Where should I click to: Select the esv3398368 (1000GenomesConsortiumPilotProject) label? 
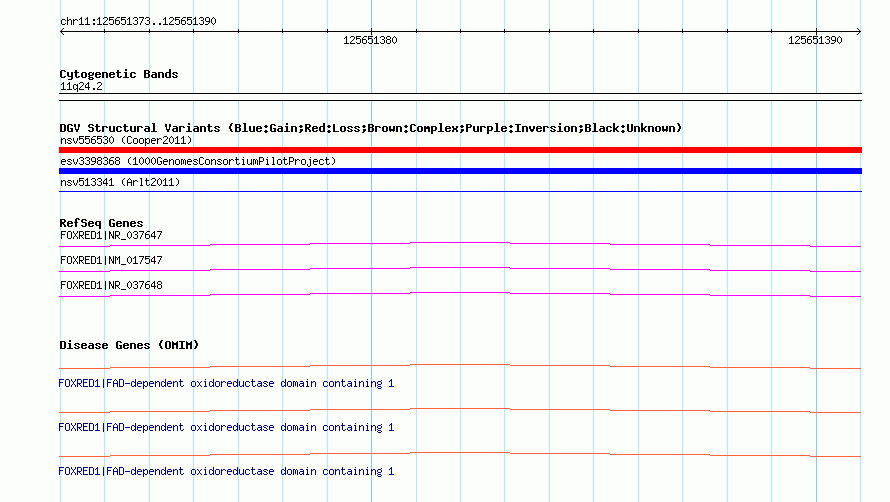click(198, 161)
